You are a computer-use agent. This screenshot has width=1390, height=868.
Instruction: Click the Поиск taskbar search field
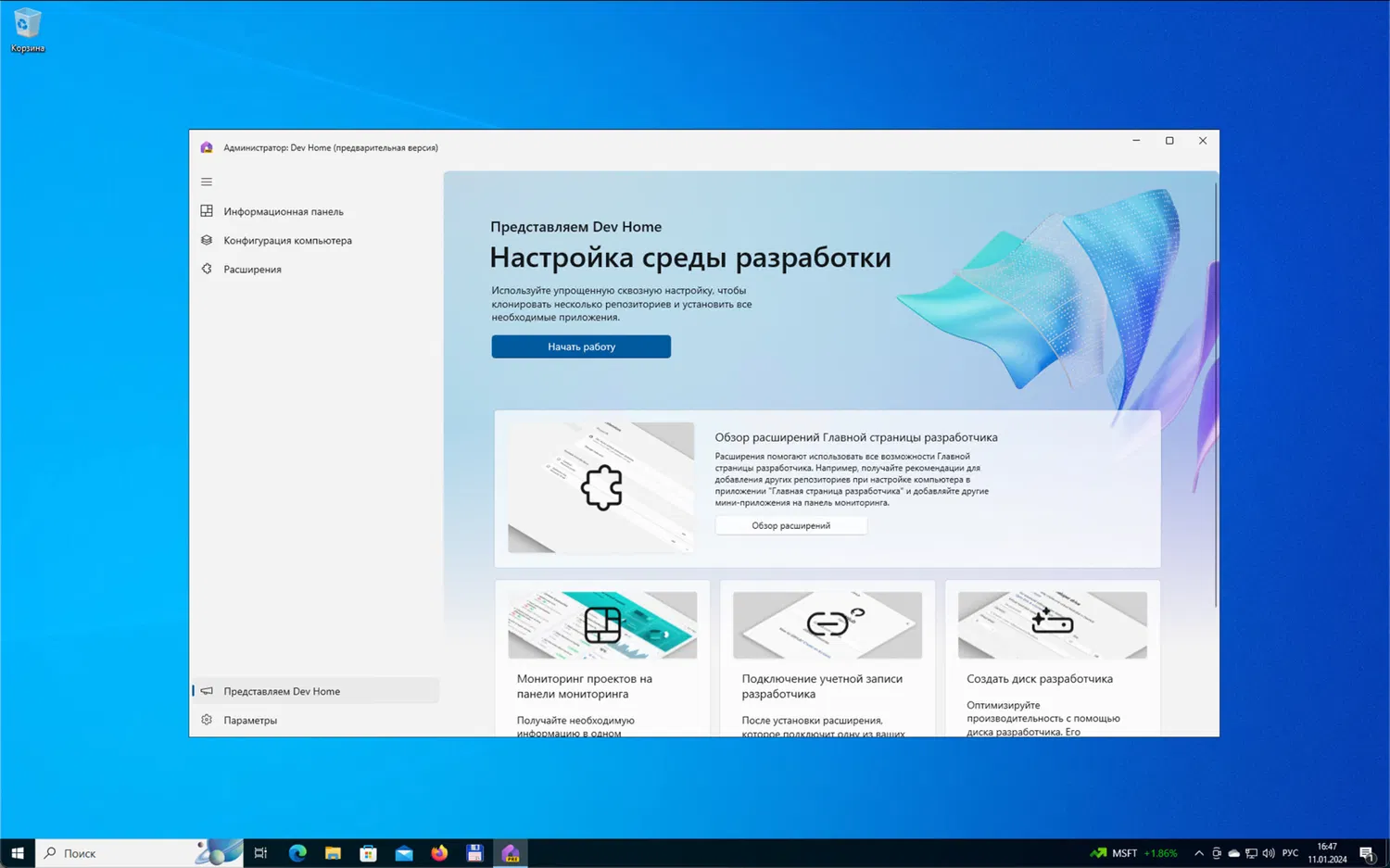coord(139,853)
